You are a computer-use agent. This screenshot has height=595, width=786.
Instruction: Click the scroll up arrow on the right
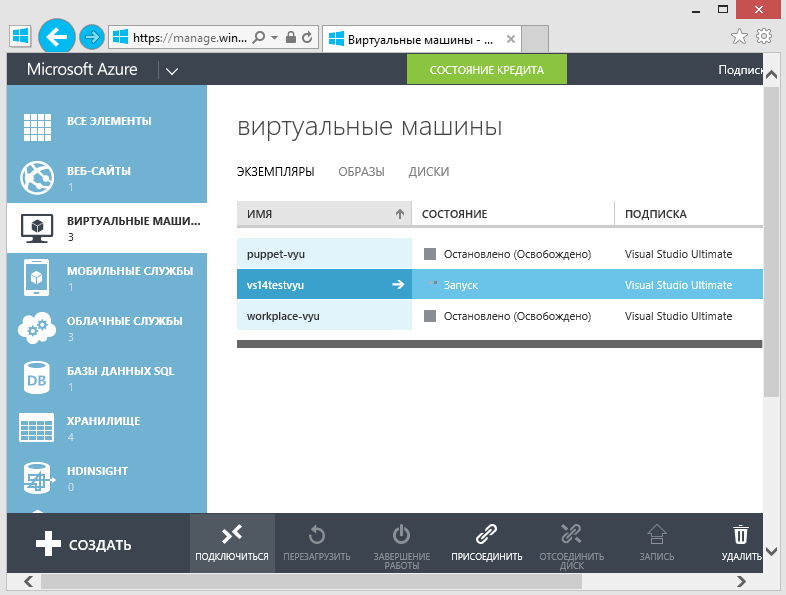(771, 75)
